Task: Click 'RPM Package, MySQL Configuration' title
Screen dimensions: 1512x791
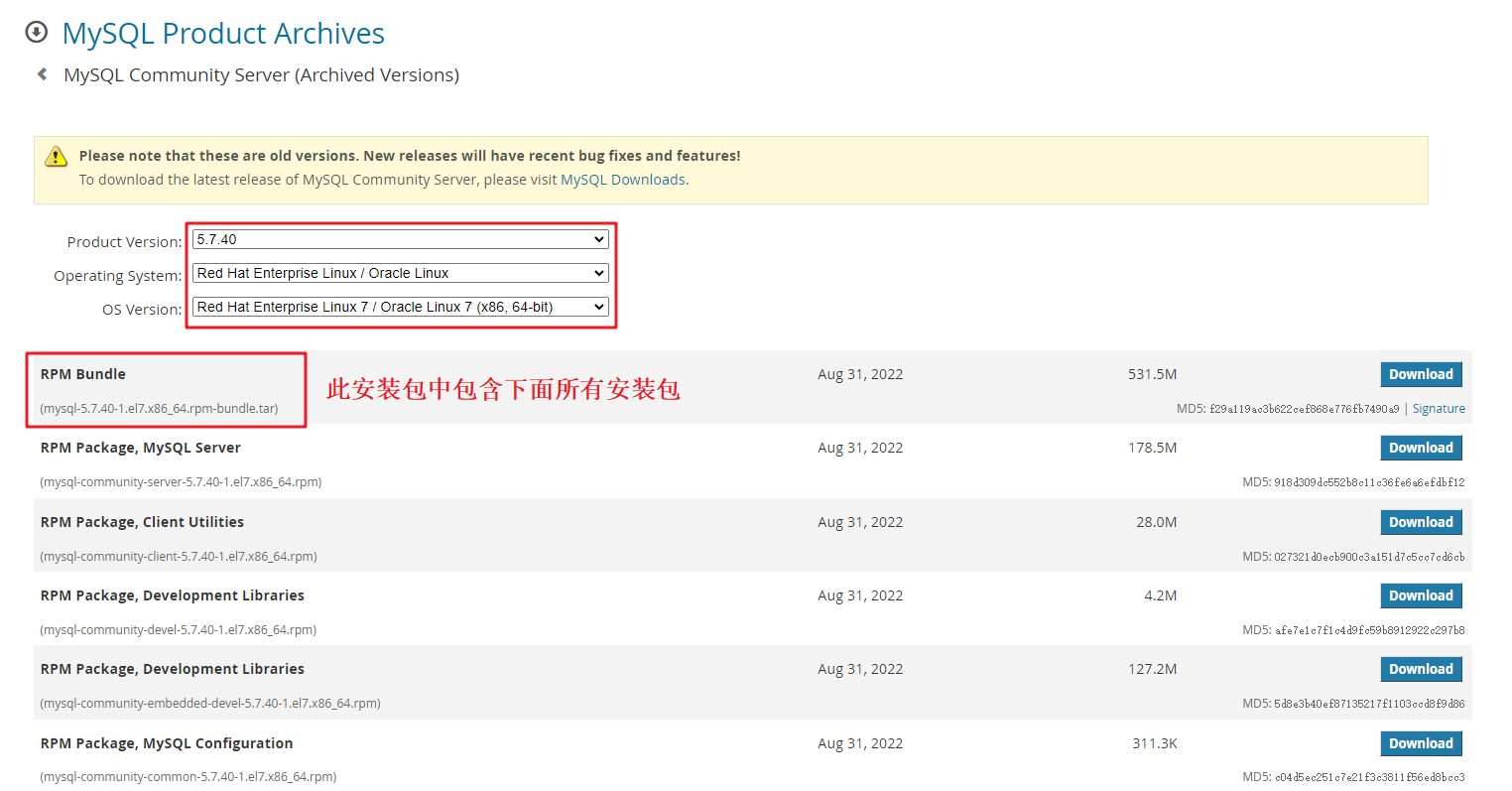Action: pos(167,743)
